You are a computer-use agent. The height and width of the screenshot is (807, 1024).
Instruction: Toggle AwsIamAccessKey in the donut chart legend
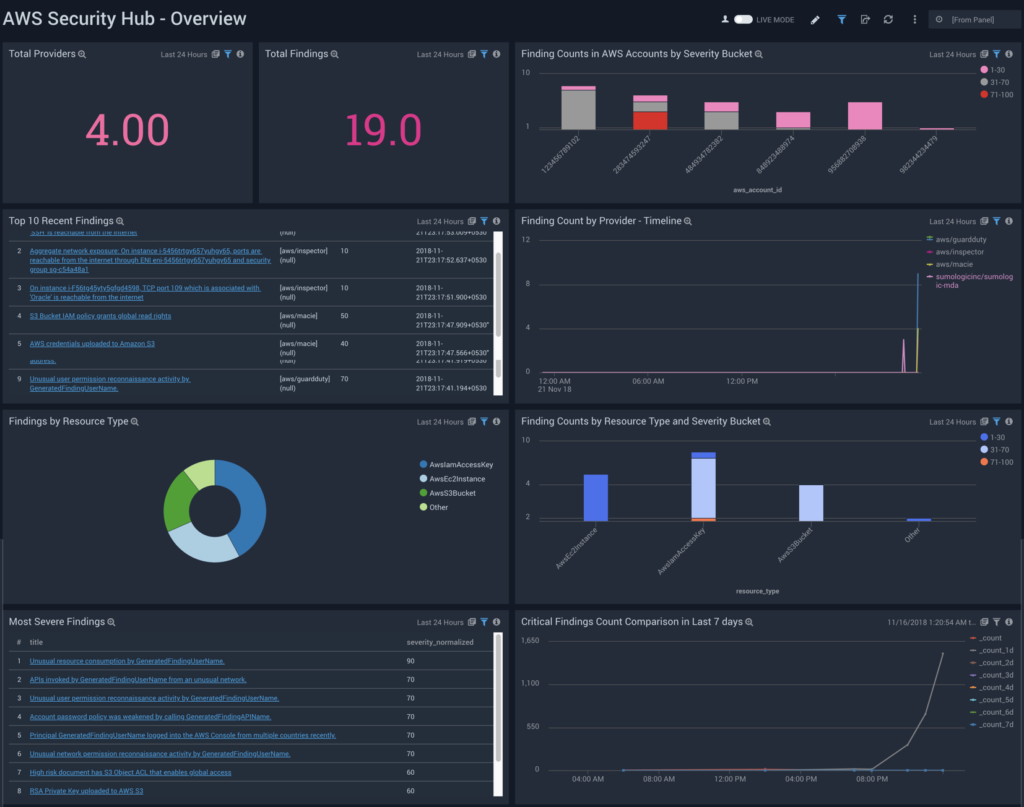(x=456, y=465)
